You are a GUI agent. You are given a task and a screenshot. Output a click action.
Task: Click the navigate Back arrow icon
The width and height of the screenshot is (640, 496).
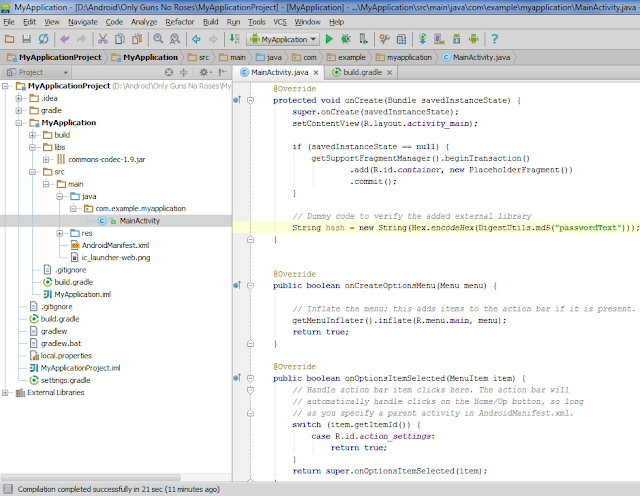click(x=196, y=39)
